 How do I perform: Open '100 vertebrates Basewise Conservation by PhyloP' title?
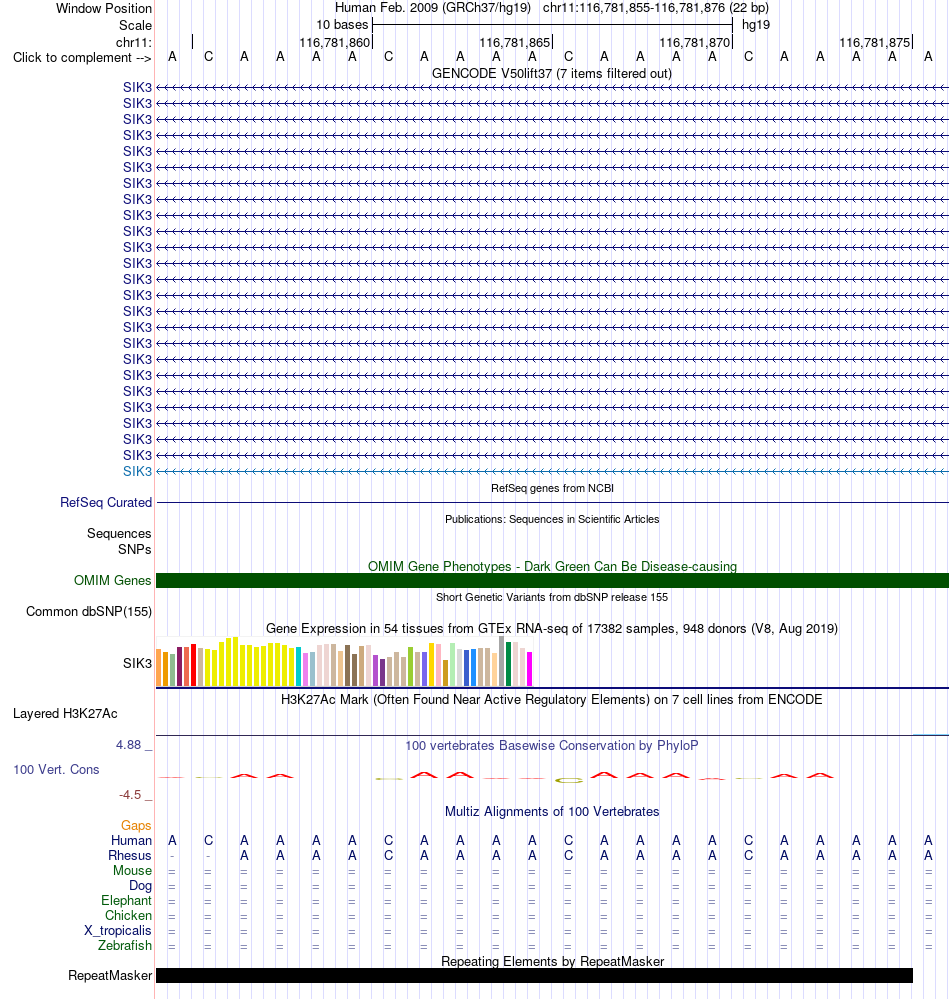point(552,745)
